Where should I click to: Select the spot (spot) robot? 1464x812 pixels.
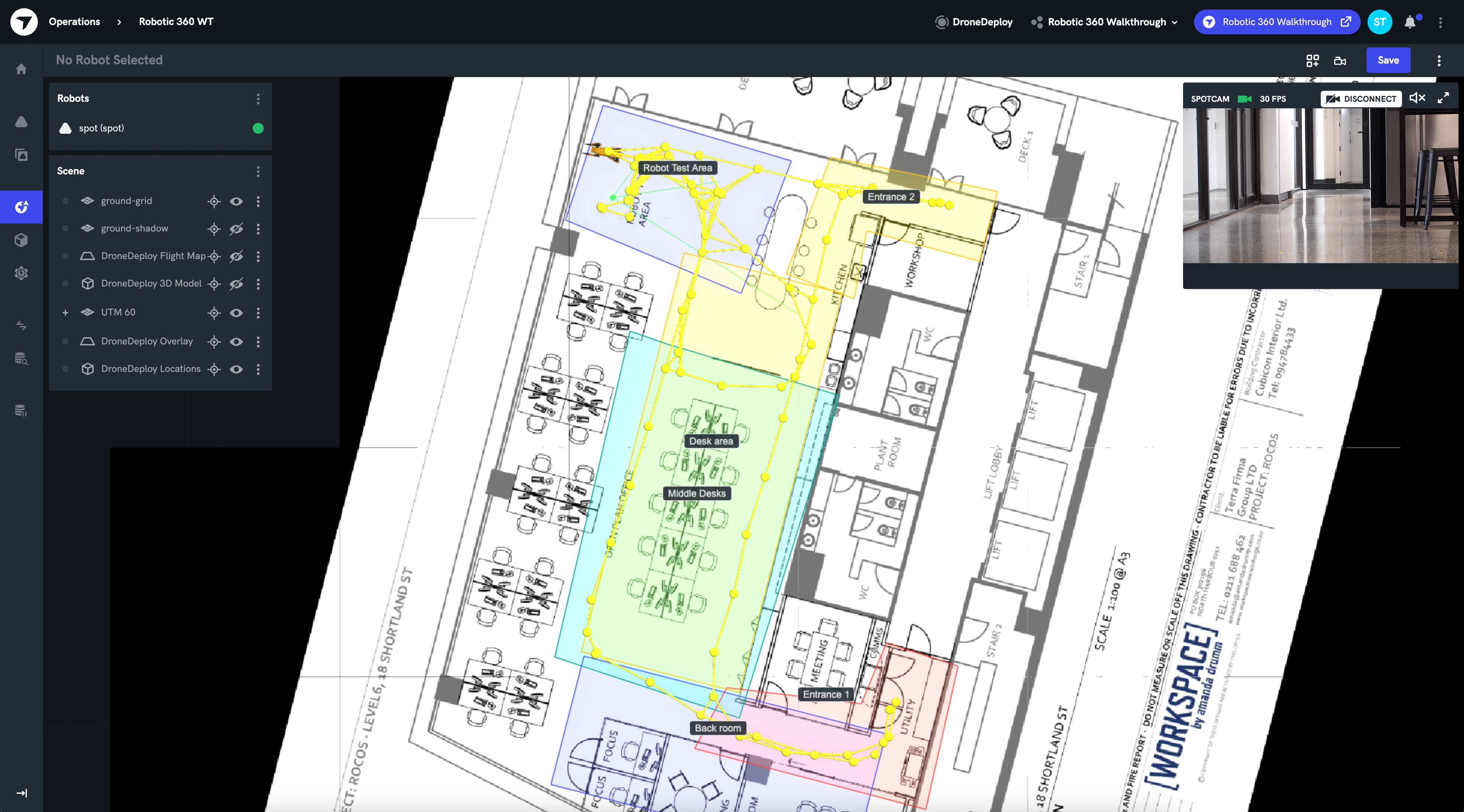[x=160, y=128]
